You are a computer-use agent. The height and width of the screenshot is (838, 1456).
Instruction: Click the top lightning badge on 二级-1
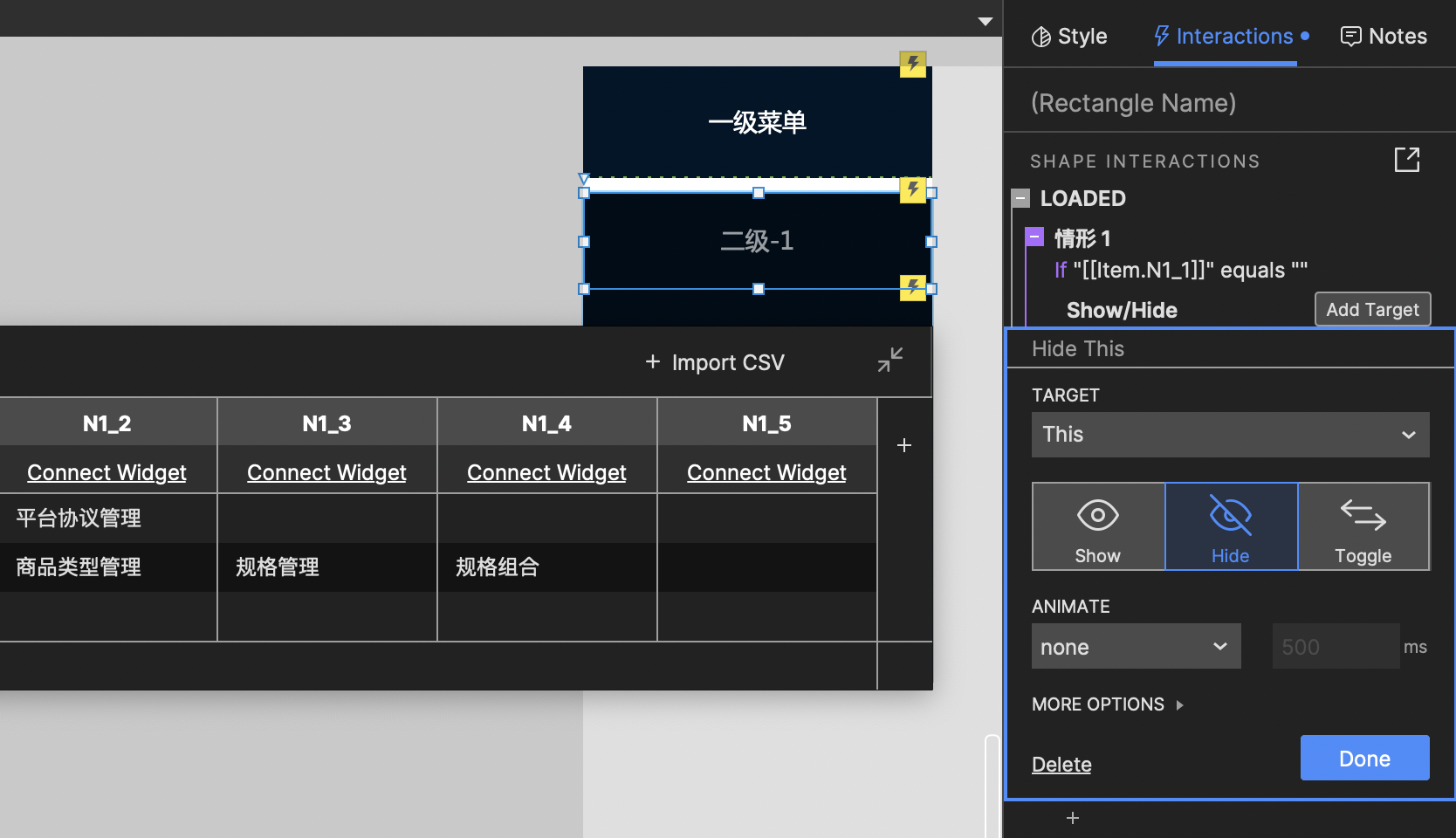click(913, 190)
